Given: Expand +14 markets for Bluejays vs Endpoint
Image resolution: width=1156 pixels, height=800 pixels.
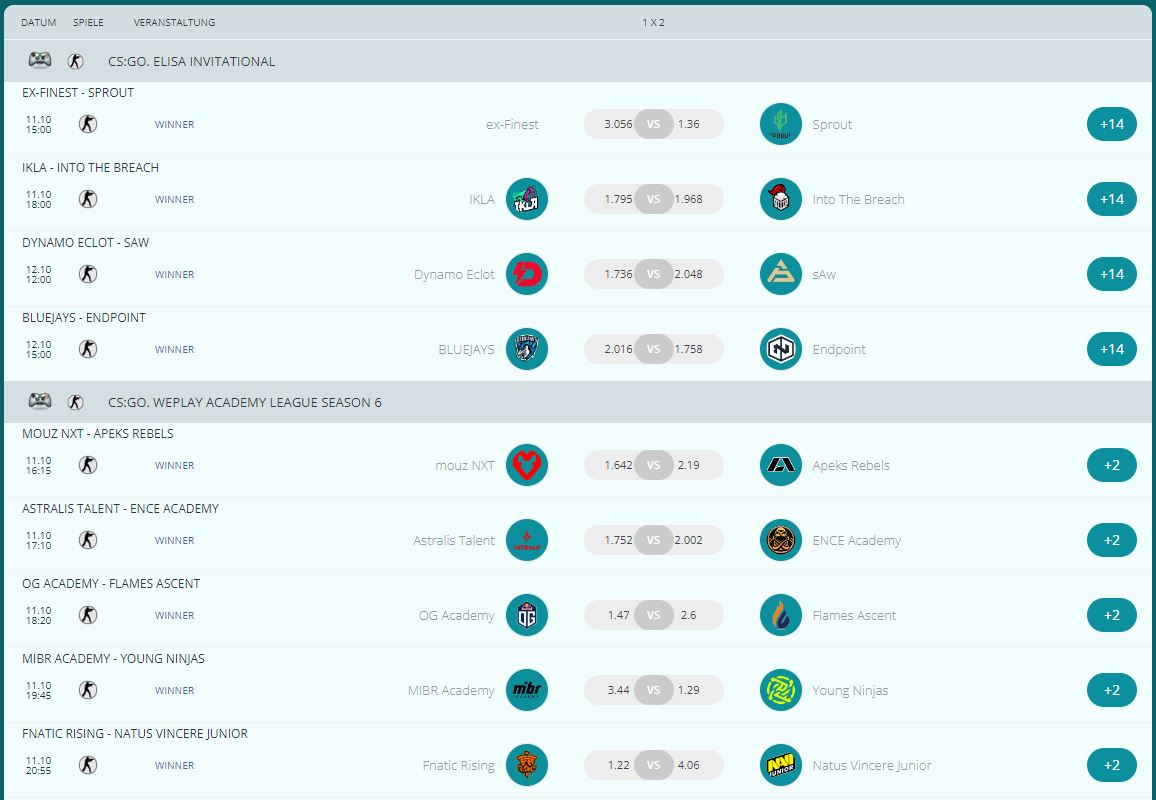Looking at the screenshot, I should [x=1111, y=349].
